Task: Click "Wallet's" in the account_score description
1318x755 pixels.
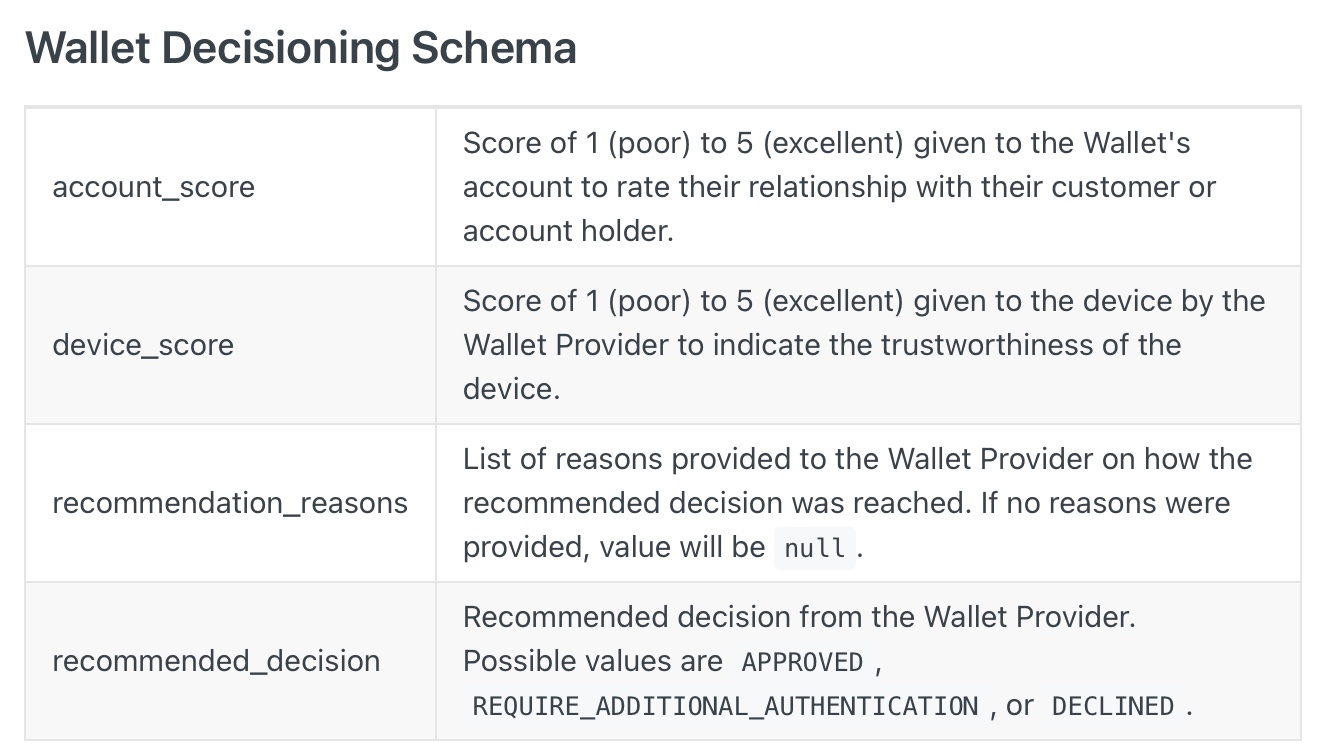Action: (1137, 143)
